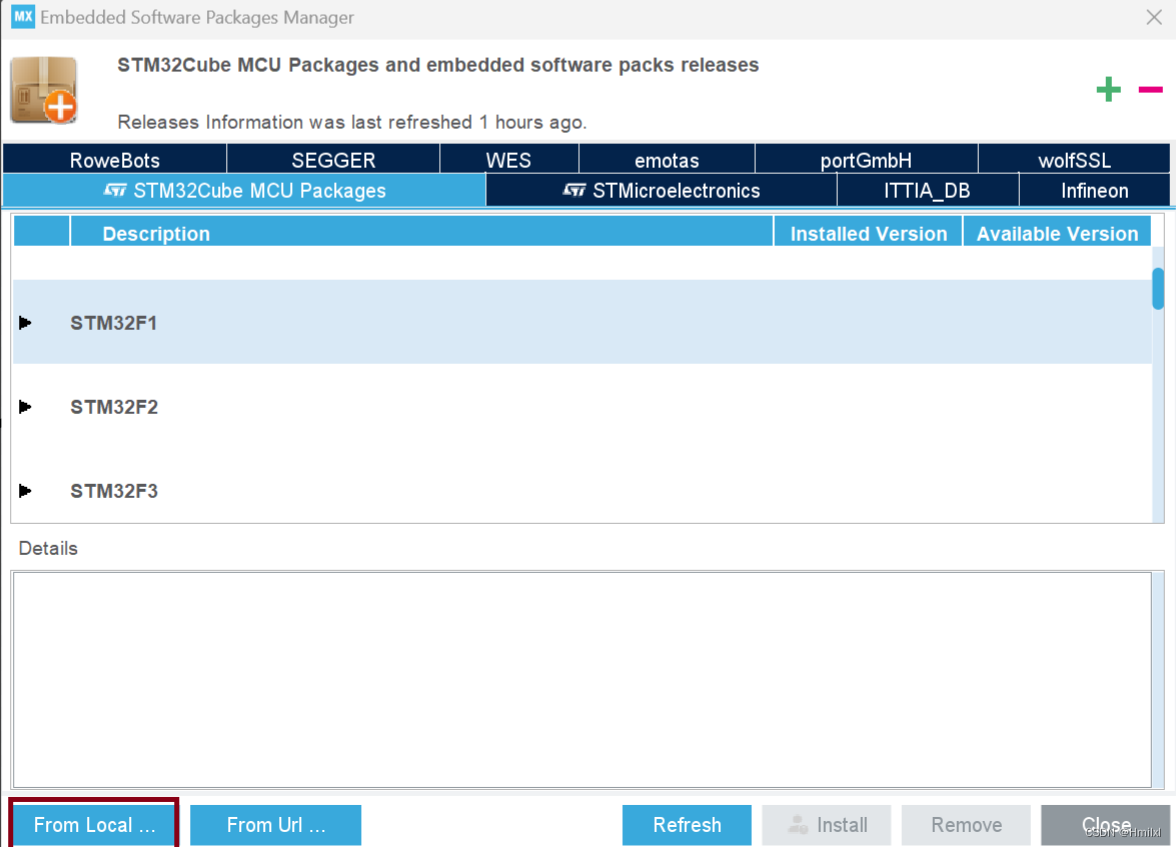Select the STM32F2 row text
The height and width of the screenshot is (847, 1176).
tap(114, 407)
